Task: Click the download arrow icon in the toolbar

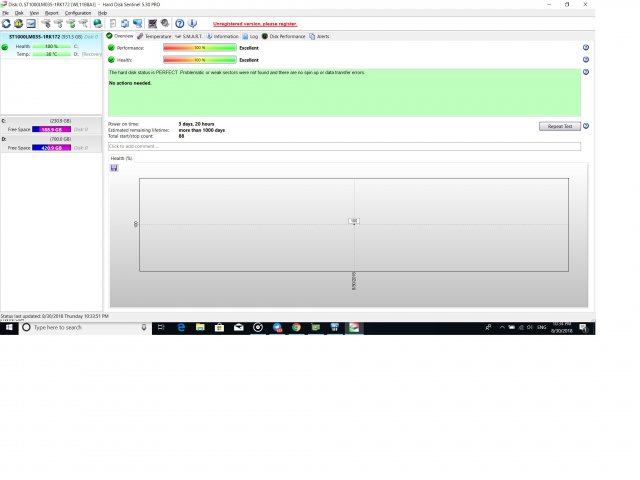Action: (x=192, y=23)
